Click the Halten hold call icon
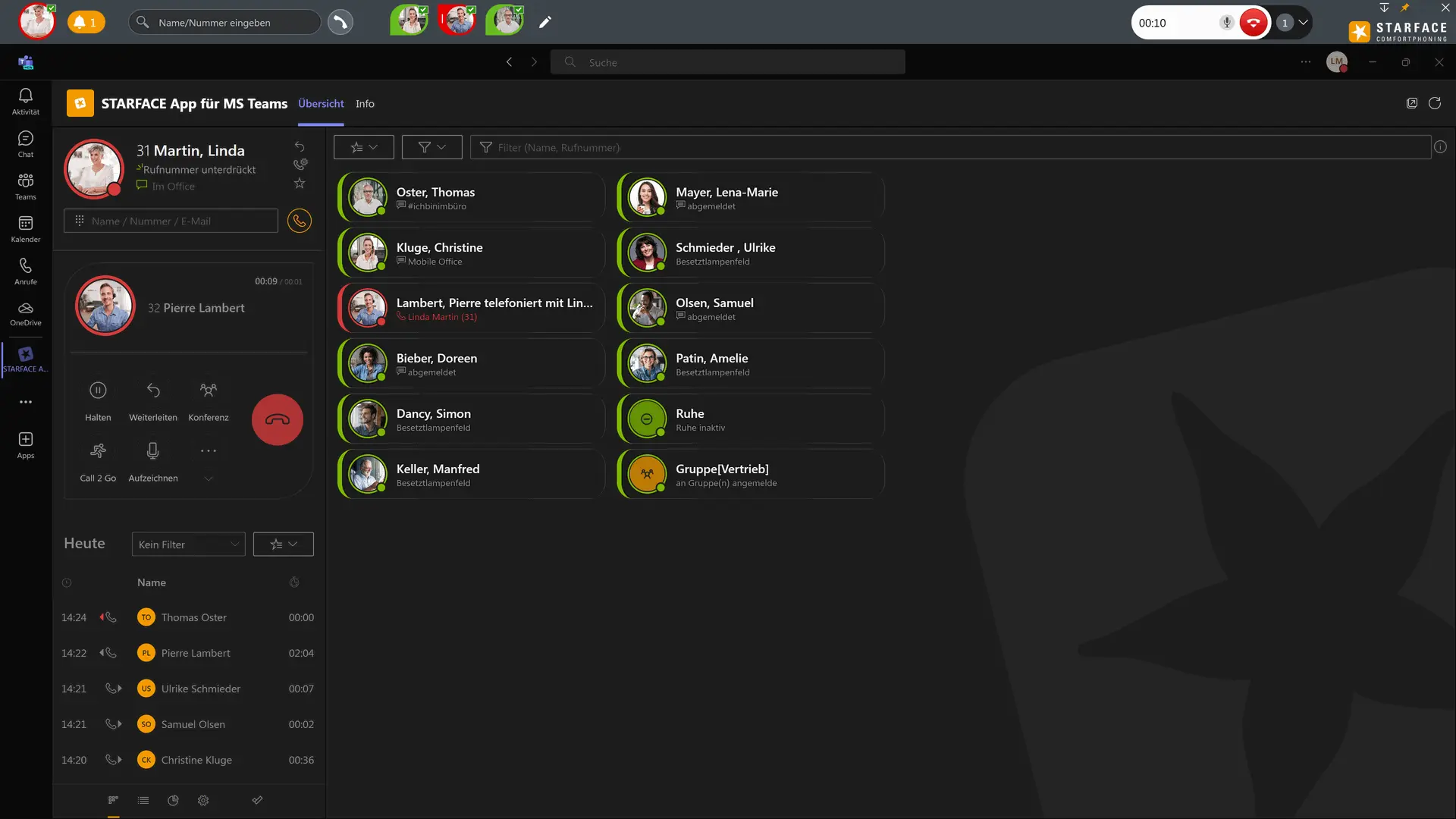The width and height of the screenshot is (1456, 819). [x=98, y=391]
